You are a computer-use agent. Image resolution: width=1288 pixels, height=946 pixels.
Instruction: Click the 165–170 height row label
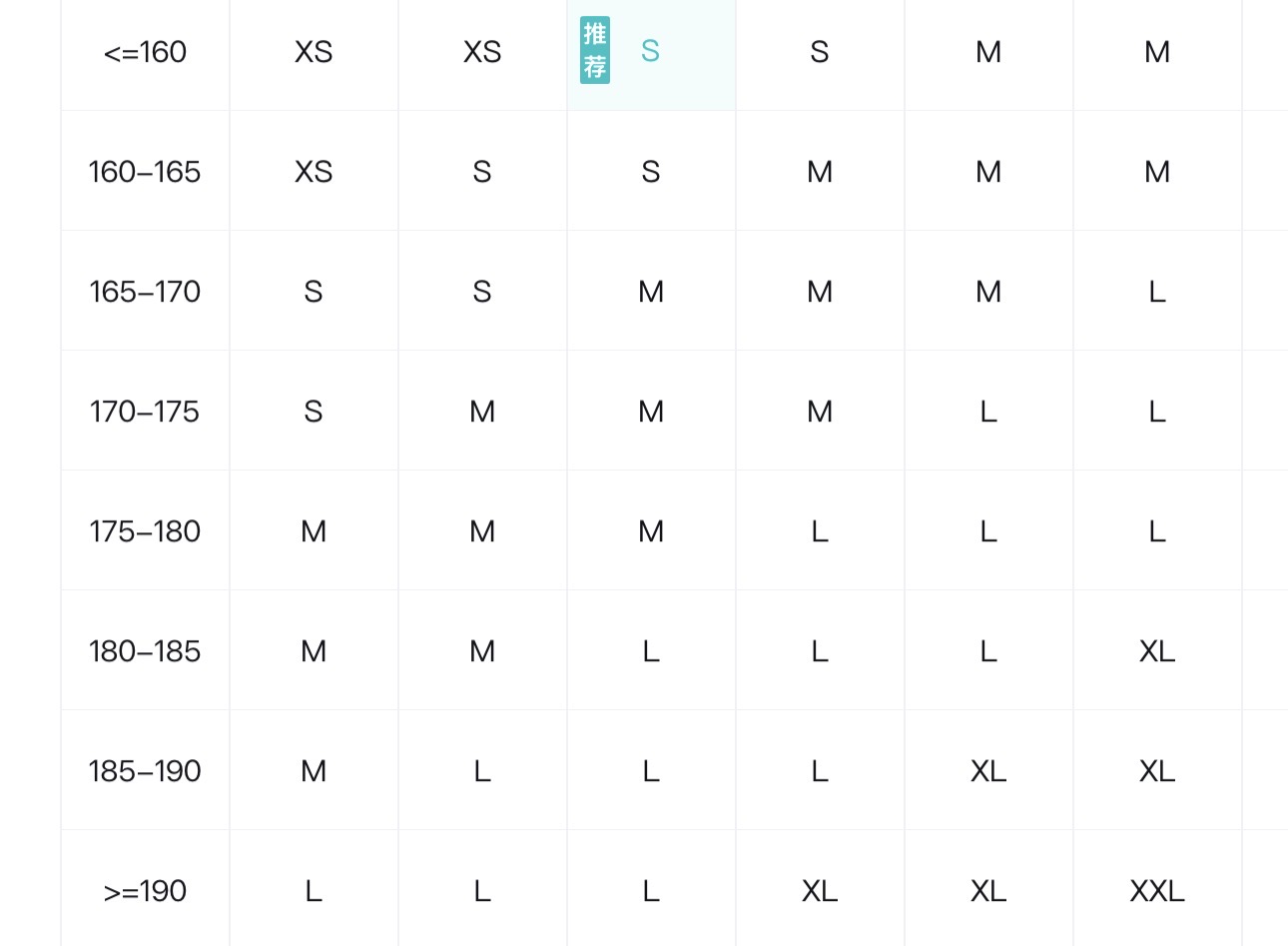click(145, 292)
